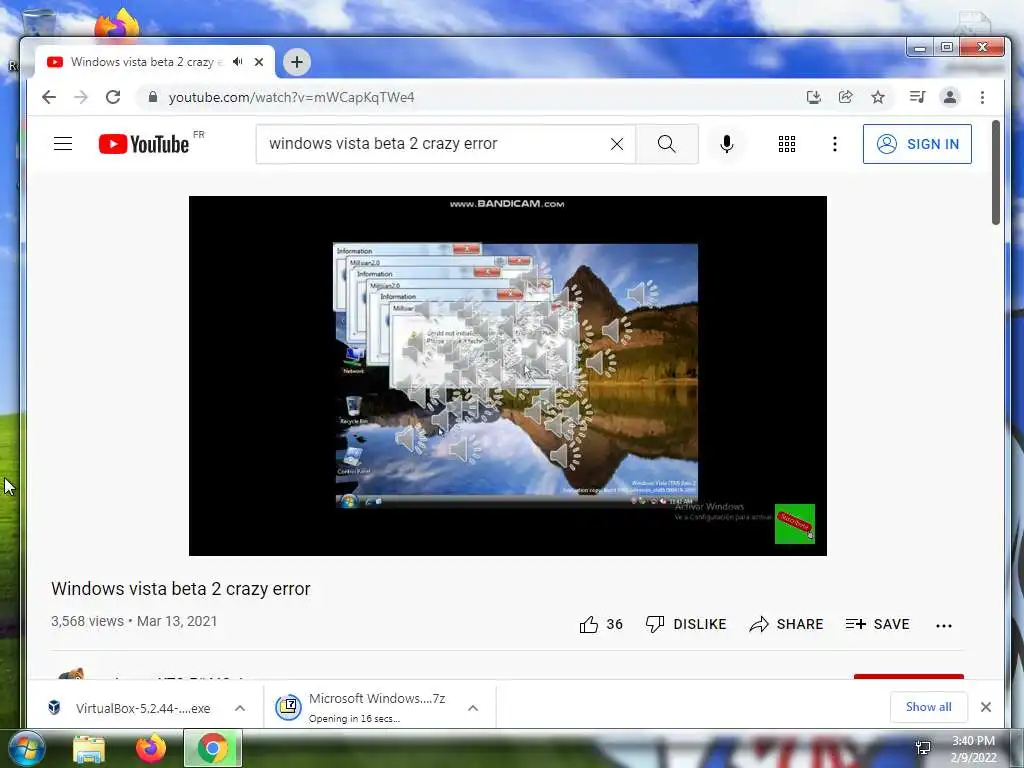Open the Windows Start orb

click(x=26, y=748)
